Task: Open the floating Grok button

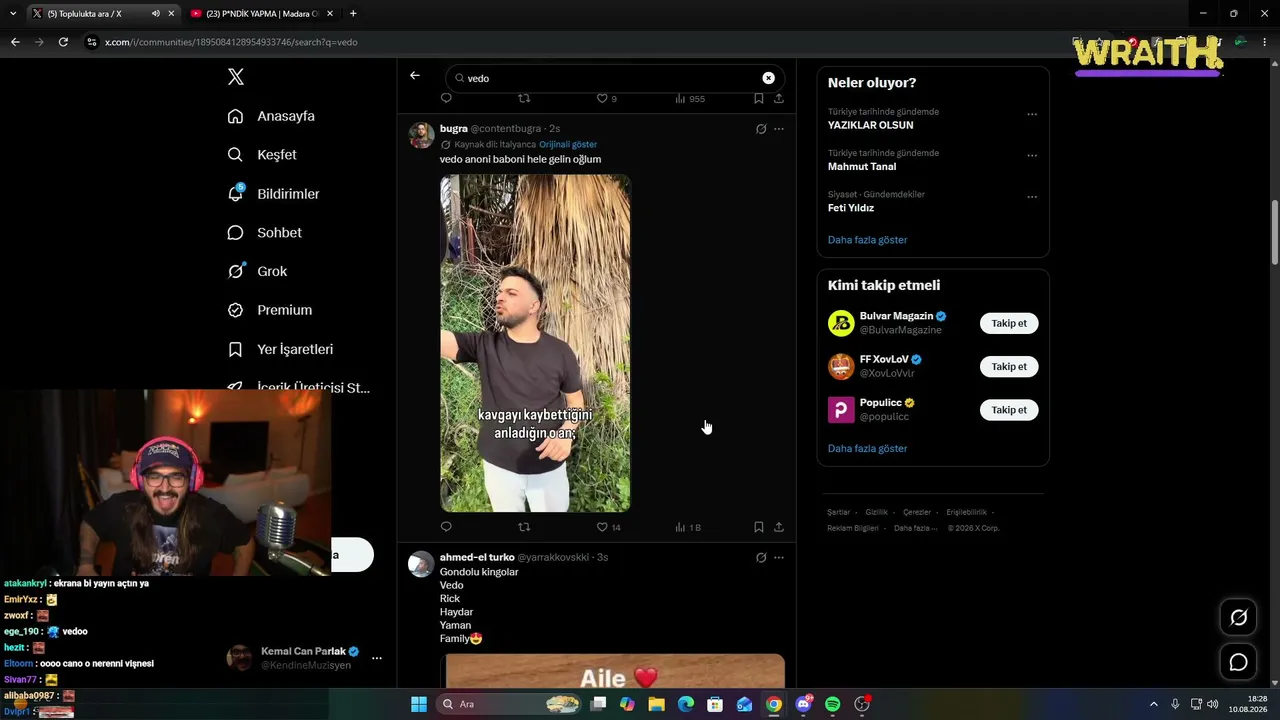Action: (x=1238, y=618)
